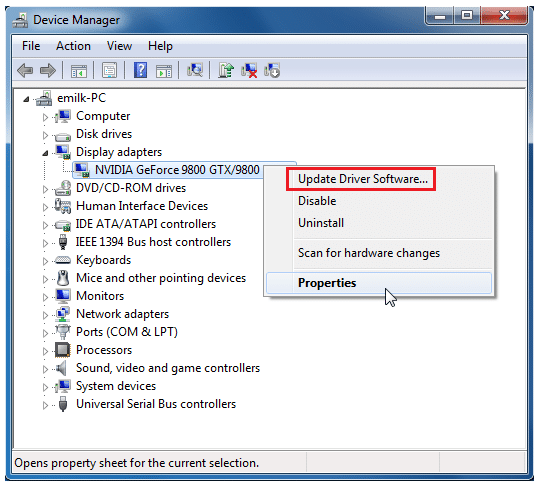542x492 pixels.
Task: Click the Keyboards icon
Action: pyautogui.click(x=63, y=260)
